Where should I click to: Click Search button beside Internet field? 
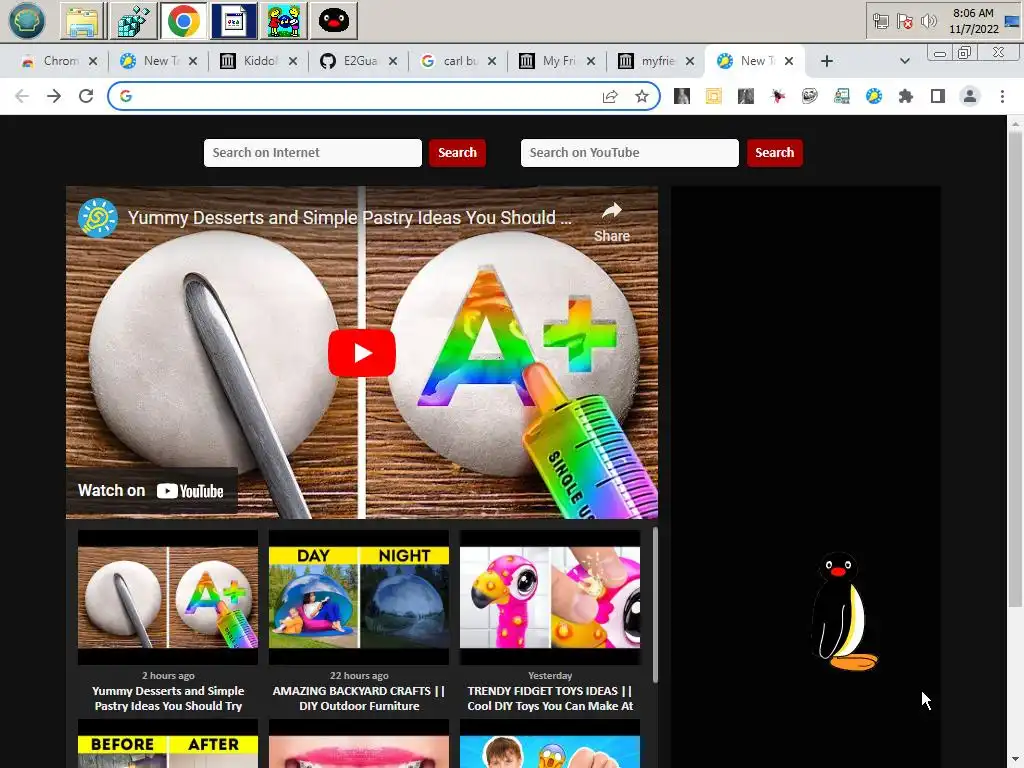pyautogui.click(x=457, y=153)
